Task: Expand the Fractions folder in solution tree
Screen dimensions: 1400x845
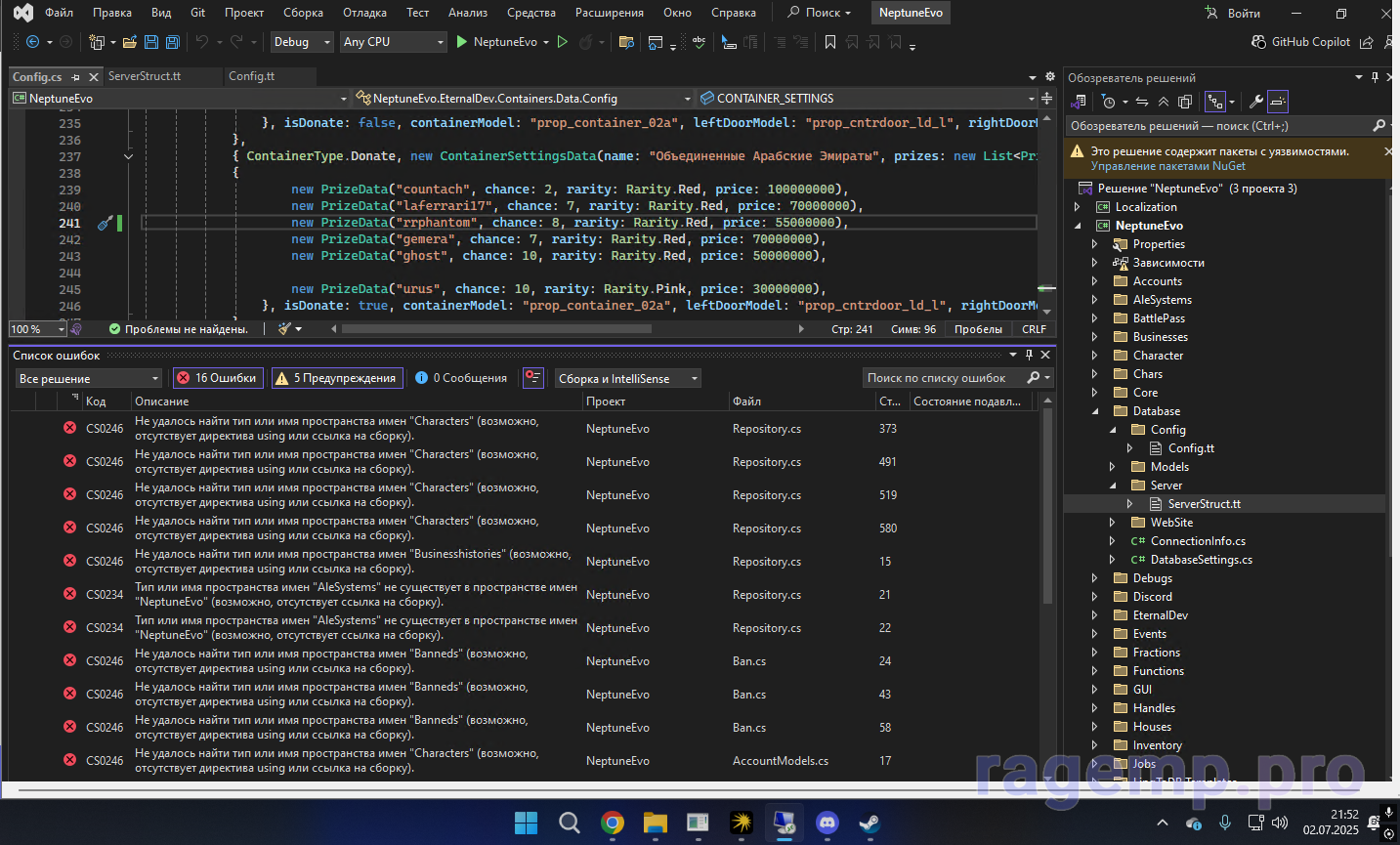Action: click(x=1094, y=653)
